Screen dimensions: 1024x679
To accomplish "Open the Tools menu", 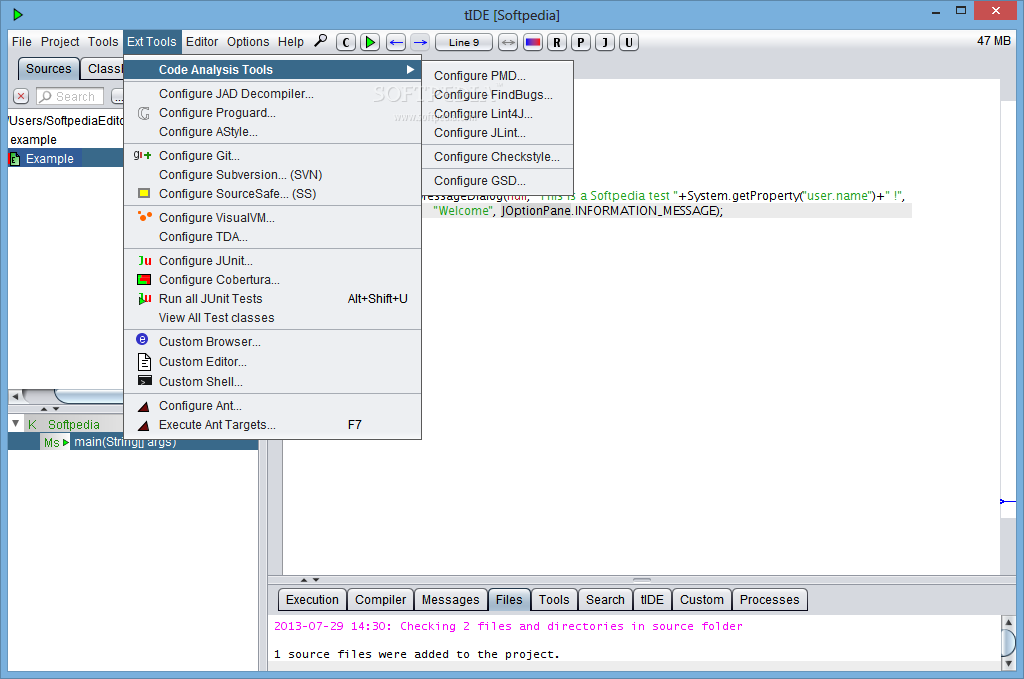I will click(x=103, y=42).
